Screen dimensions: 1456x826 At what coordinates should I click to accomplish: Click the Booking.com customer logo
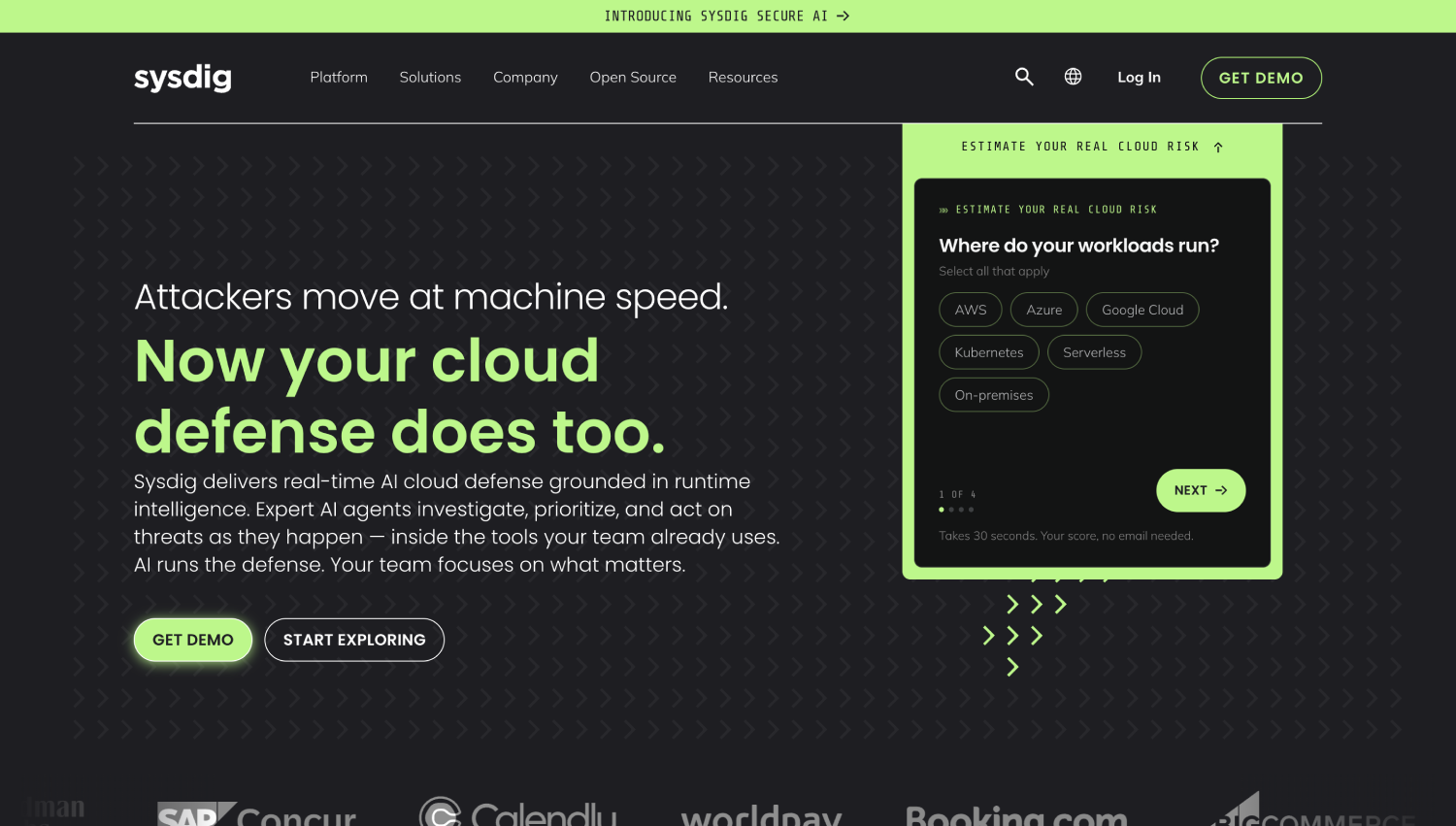[1016, 815]
